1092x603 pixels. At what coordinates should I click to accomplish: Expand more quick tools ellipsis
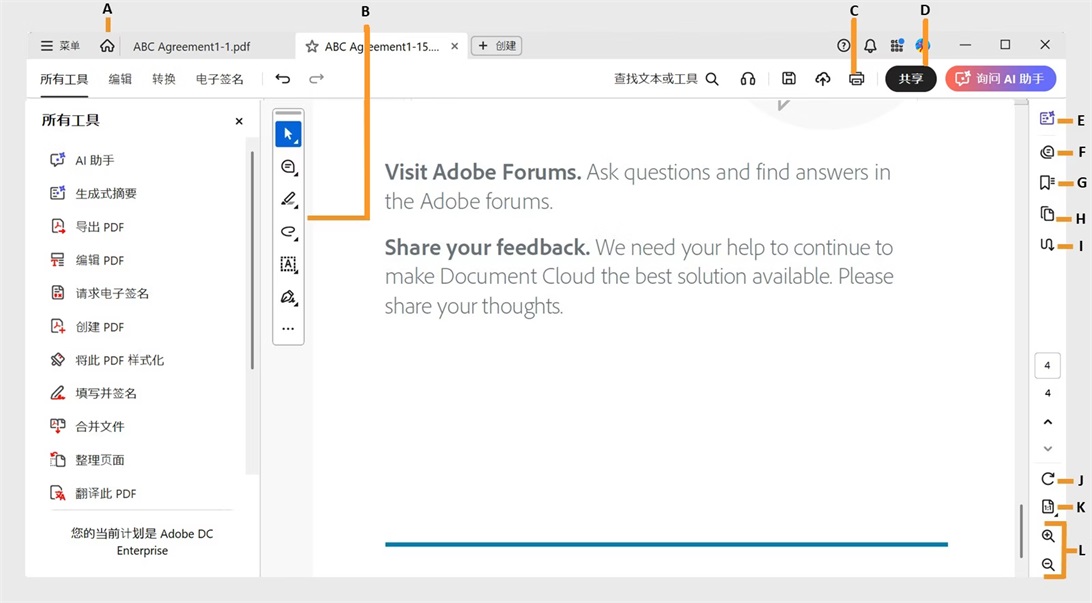tap(288, 329)
